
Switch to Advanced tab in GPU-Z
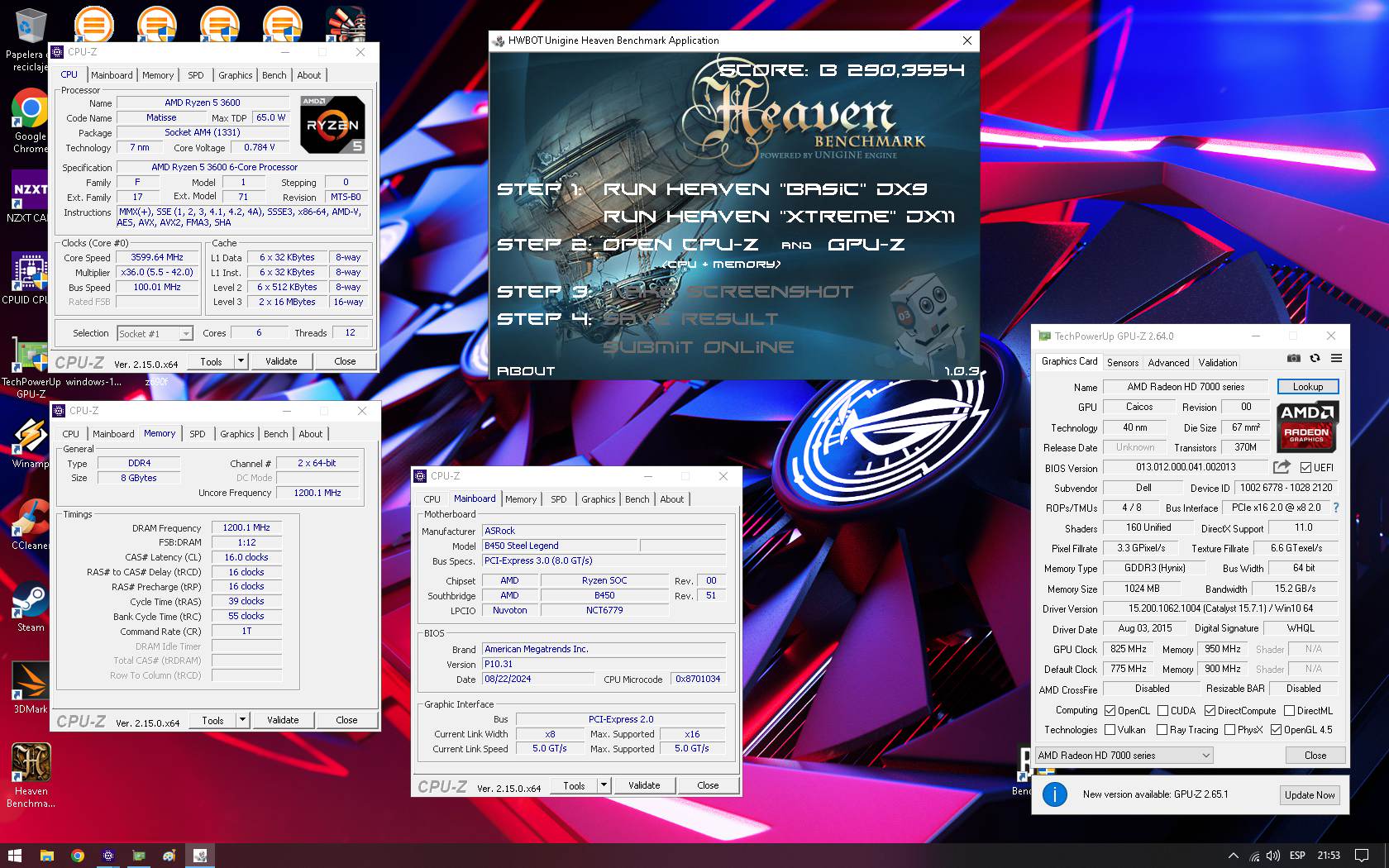point(1168,362)
